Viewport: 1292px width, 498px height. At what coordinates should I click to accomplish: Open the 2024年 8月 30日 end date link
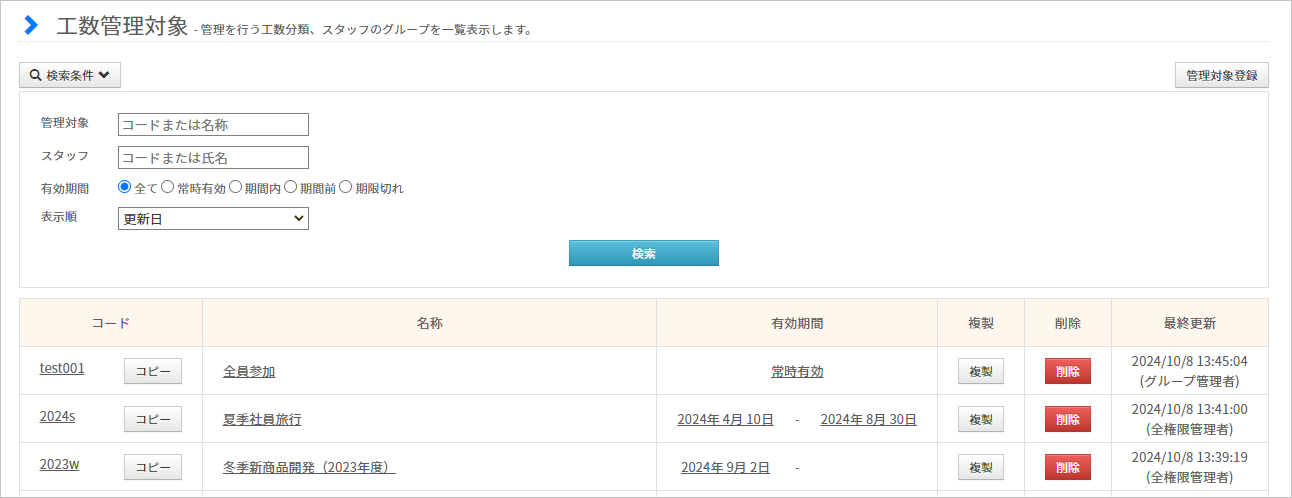pyautogui.click(x=868, y=420)
